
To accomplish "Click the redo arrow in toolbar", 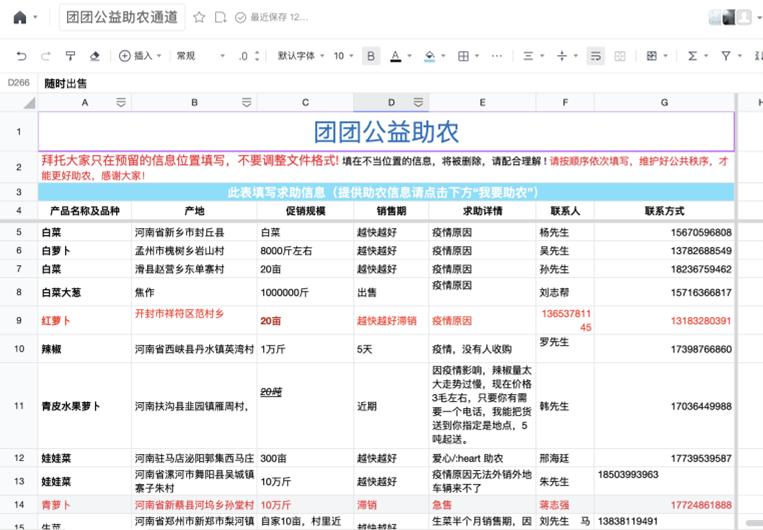I will click(45, 56).
